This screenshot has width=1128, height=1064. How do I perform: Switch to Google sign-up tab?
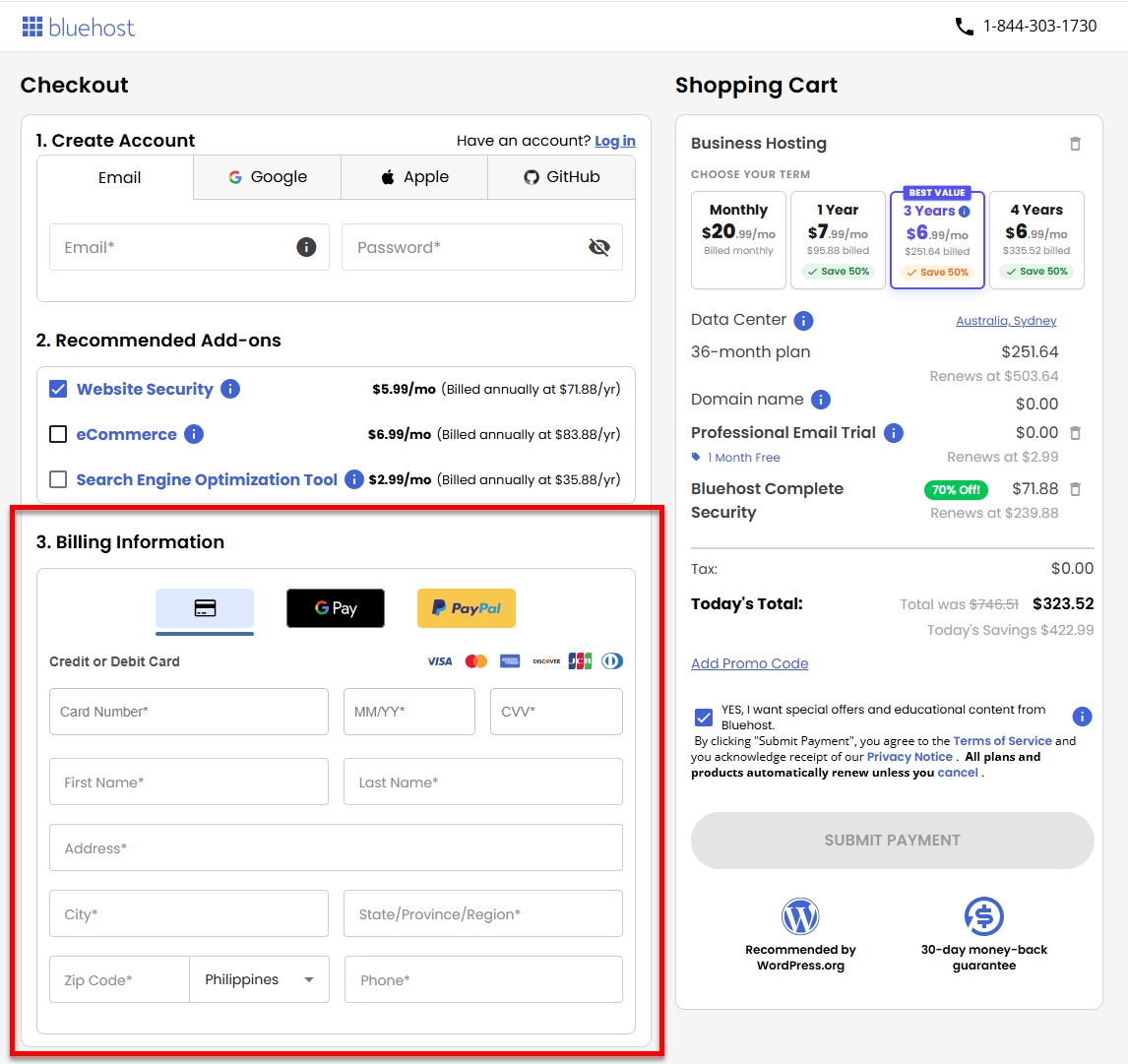(x=268, y=178)
